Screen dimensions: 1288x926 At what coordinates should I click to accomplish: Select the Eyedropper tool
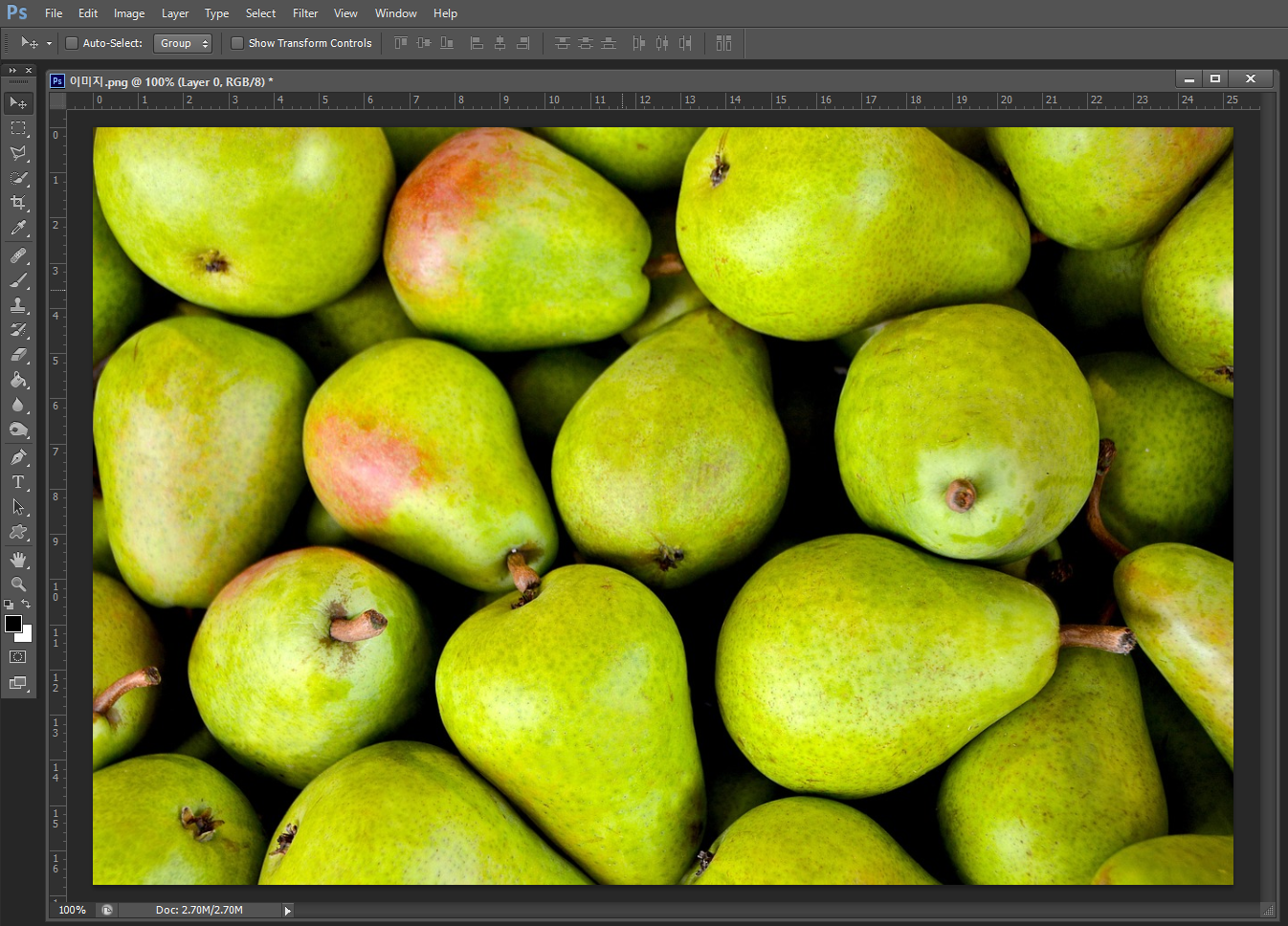point(18,228)
